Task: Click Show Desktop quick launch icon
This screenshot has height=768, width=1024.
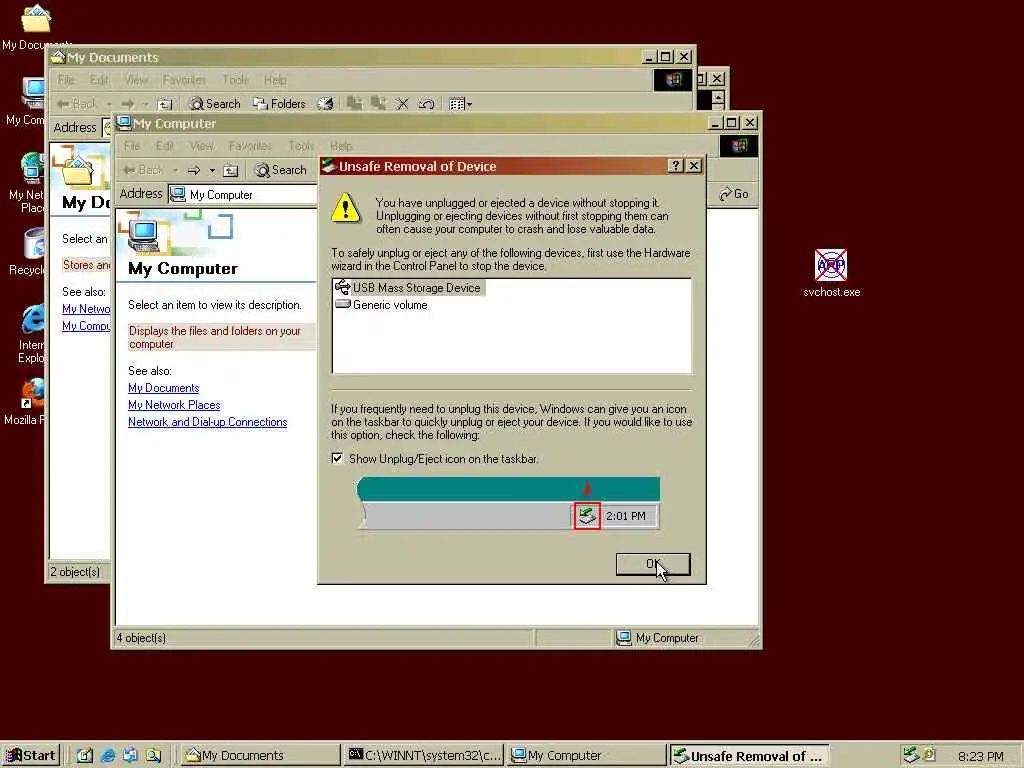Action: 85,756
